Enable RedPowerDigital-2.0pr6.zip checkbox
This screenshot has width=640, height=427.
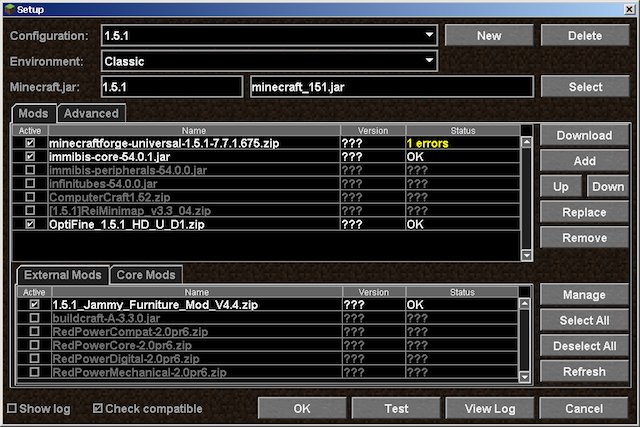pyautogui.click(x=35, y=358)
